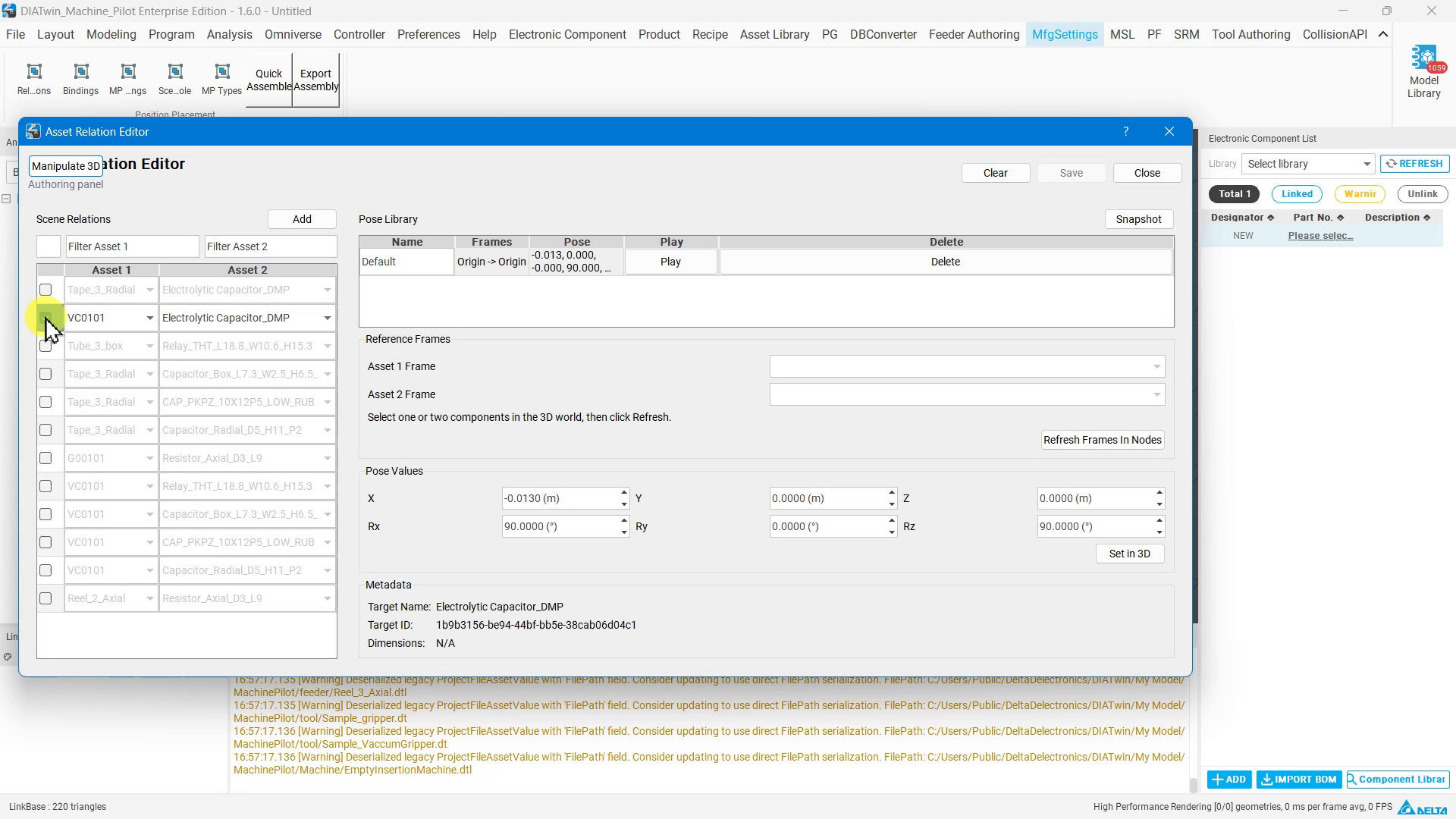Filter components by Unlink status
This screenshot has height=819, width=1456.
coord(1423,194)
